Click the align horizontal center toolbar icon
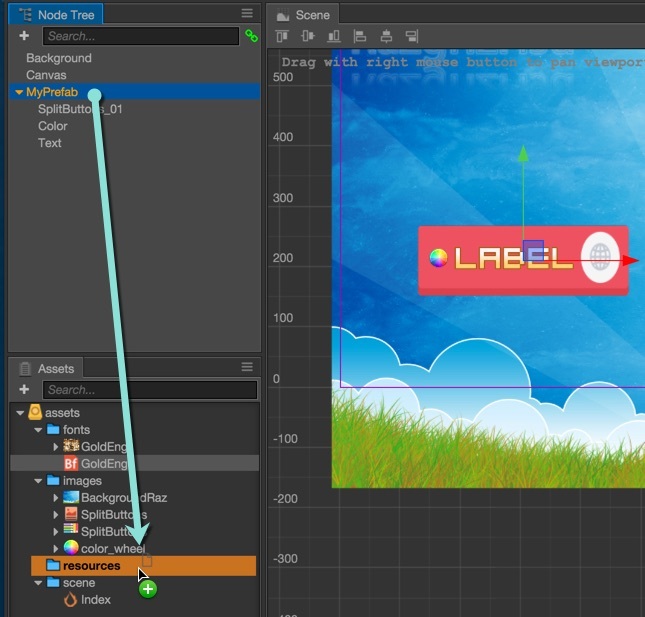This screenshot has height=617, width=645. click(x=386, y=36)
